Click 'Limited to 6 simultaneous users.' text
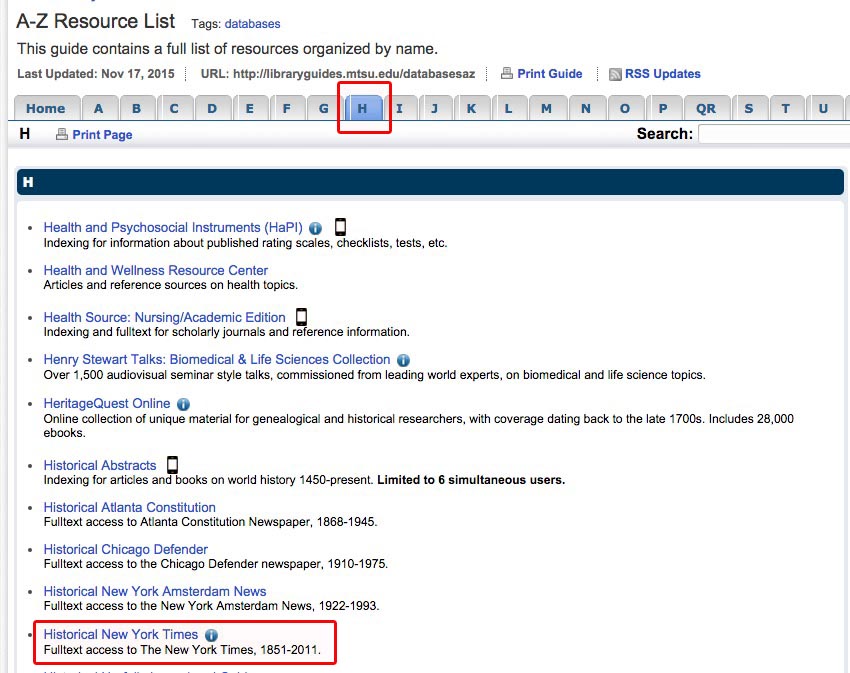This screenshot has width=850, height=673. [x=471, y=480]
